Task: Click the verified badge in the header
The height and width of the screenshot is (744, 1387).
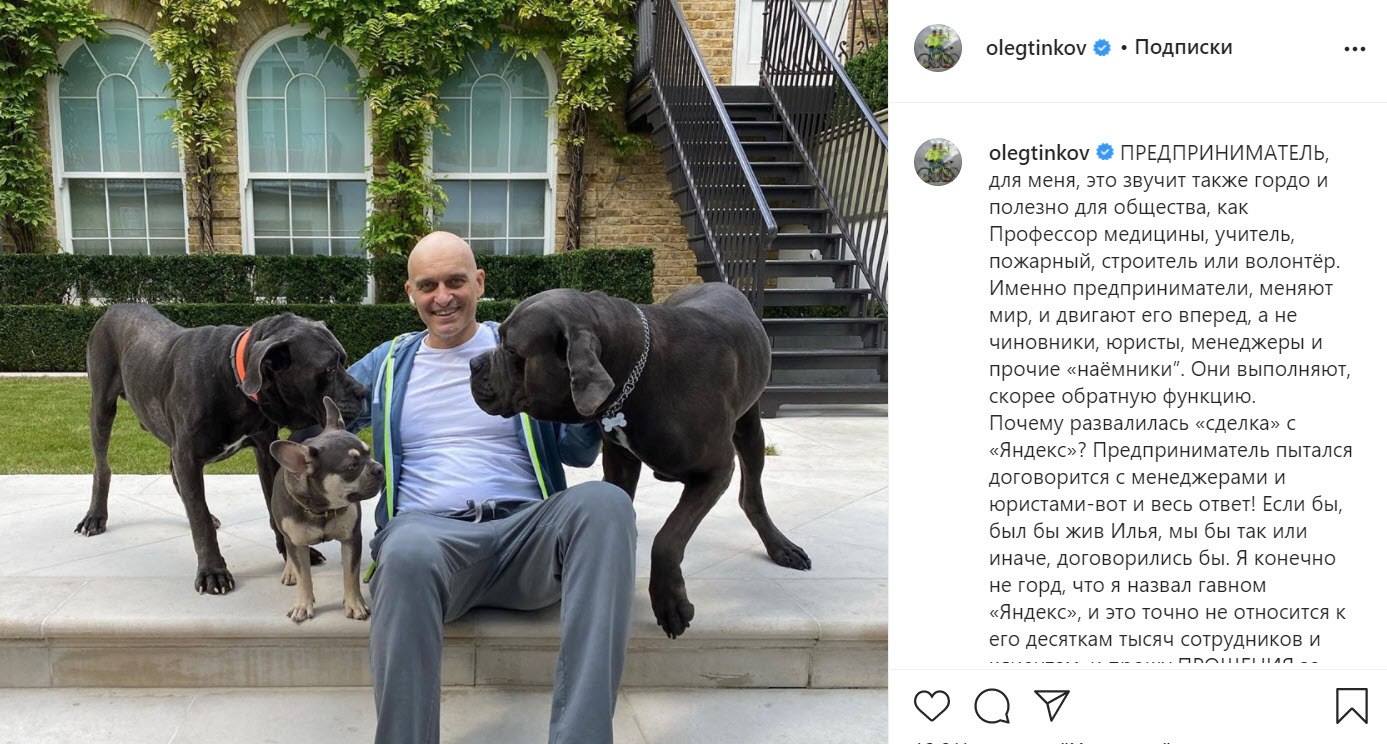Action: tap(1102, 47)
